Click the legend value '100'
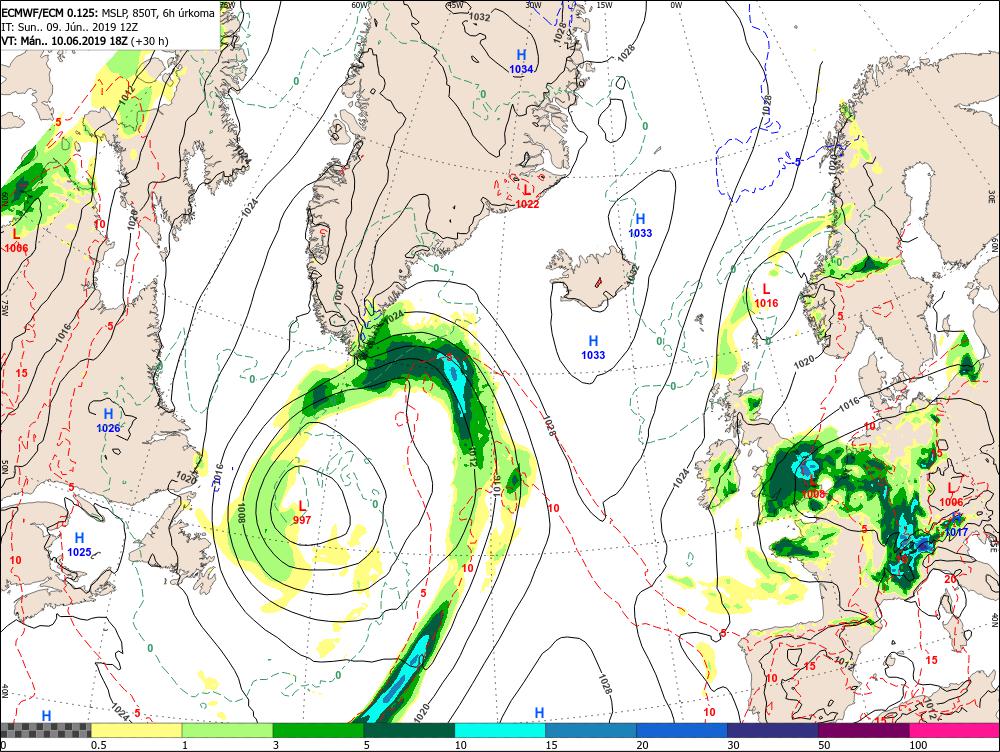Viewport: 1000px width, 752px height. [x=918, y=745]
